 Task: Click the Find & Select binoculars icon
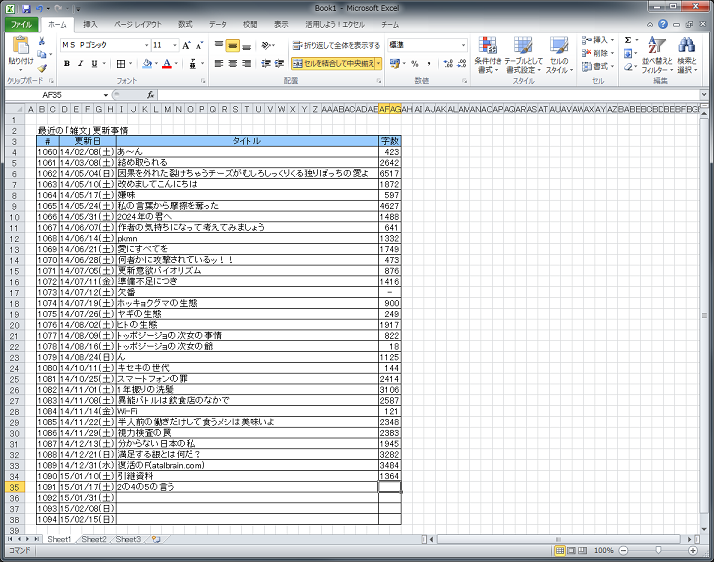coord(686,56)
